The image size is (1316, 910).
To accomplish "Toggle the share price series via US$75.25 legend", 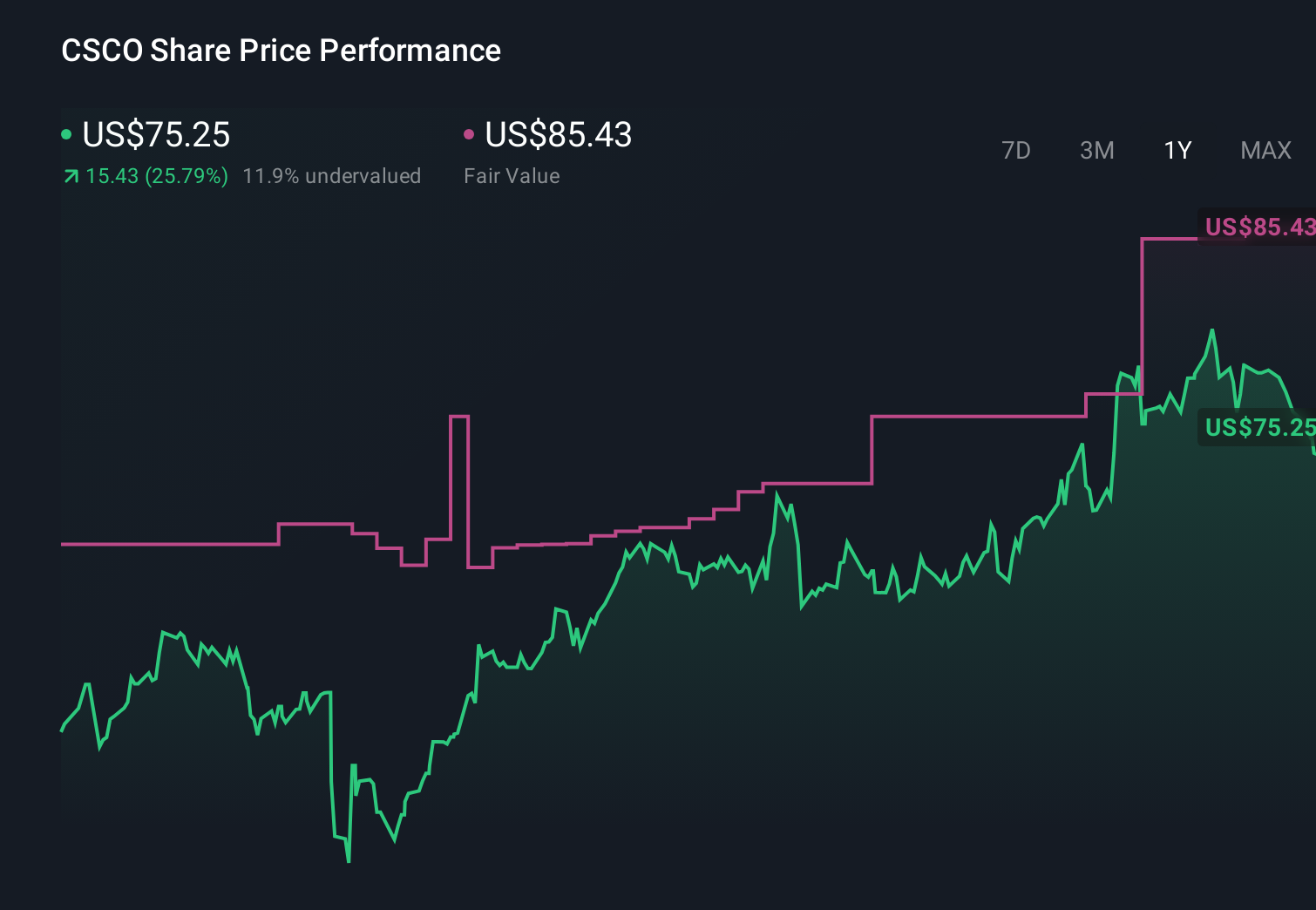I will pos(155,135).
